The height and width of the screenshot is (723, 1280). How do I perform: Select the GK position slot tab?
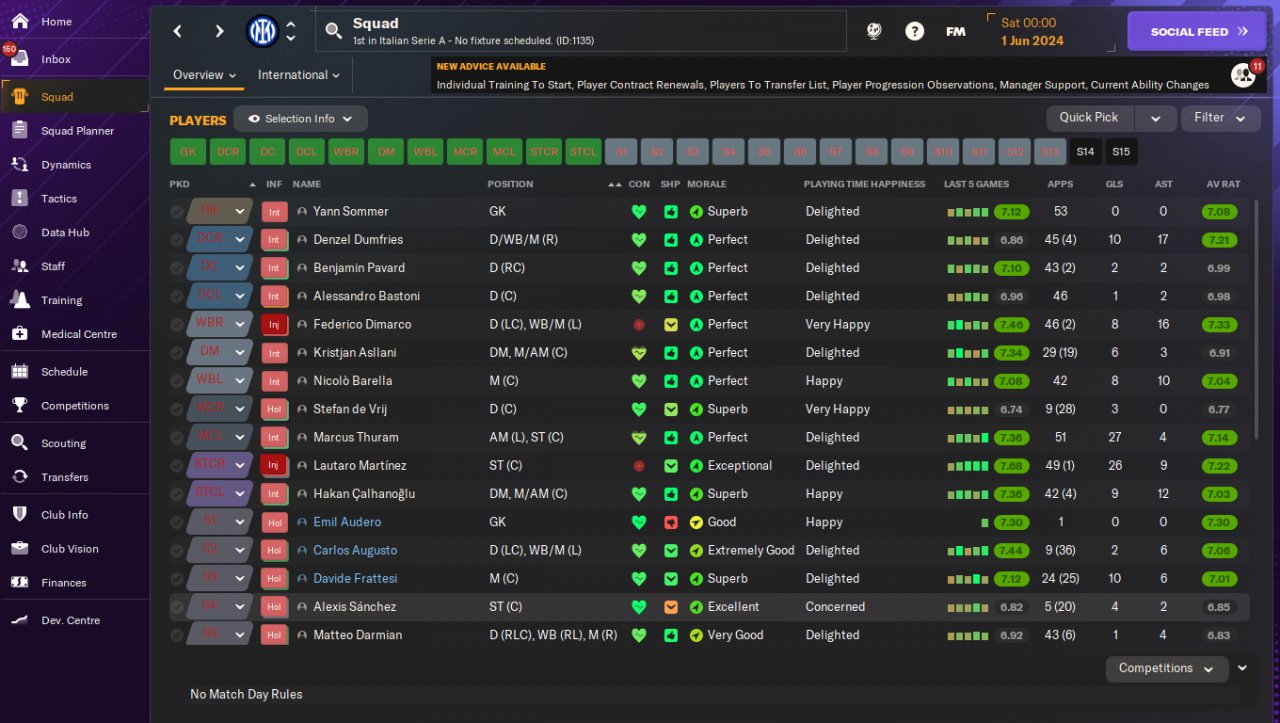188,152
